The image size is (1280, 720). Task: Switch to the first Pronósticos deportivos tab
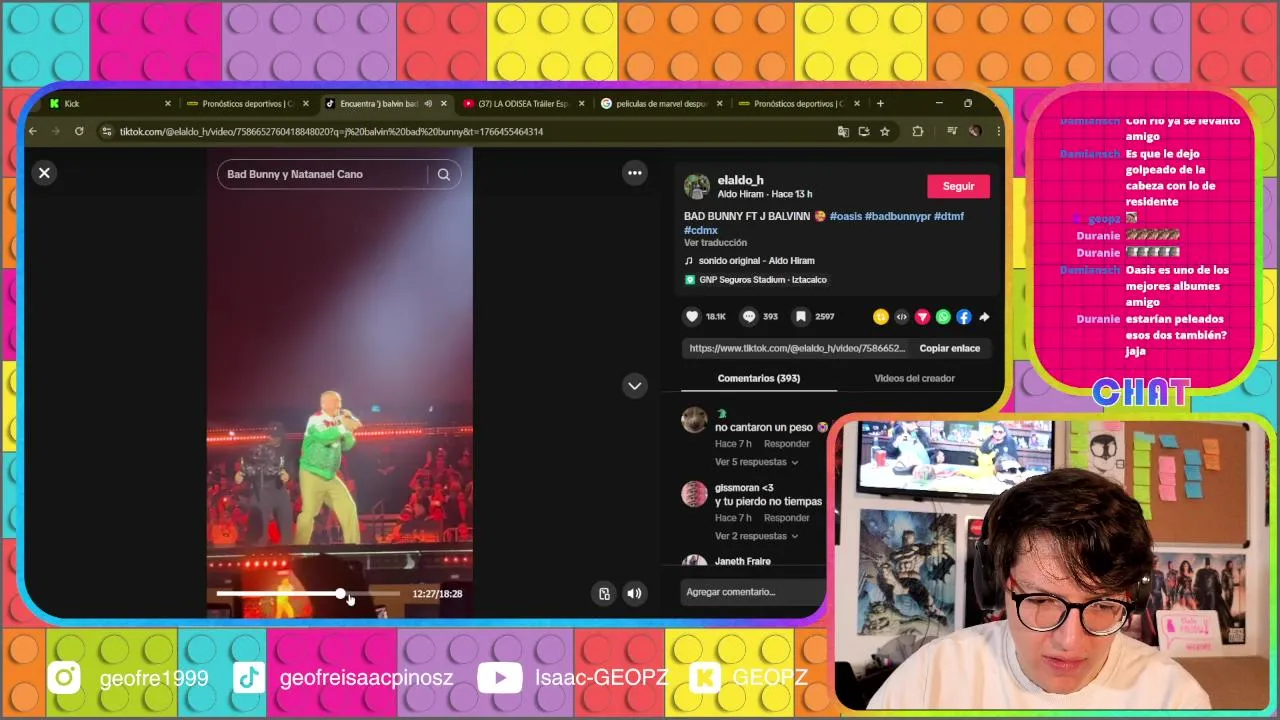[x=246, y=103]
